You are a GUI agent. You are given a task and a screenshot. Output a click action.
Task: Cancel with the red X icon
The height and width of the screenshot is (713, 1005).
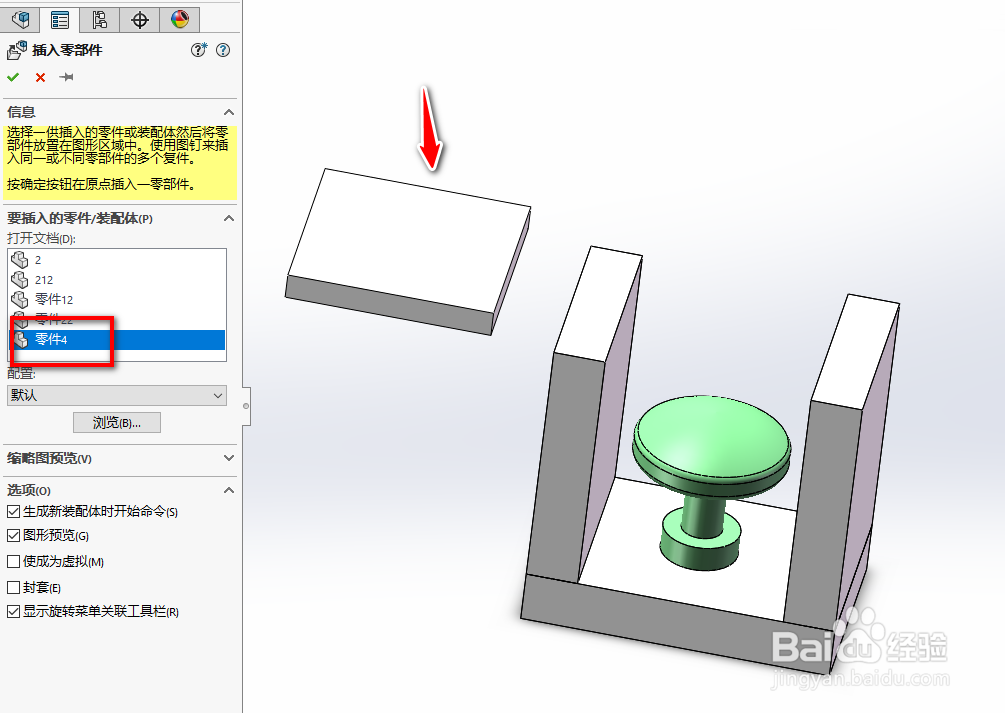click(40, 77)
